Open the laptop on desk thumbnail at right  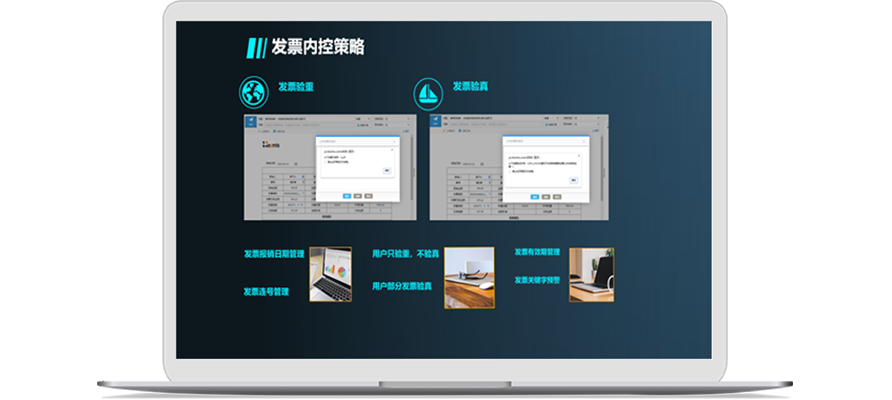pos(591,274)
